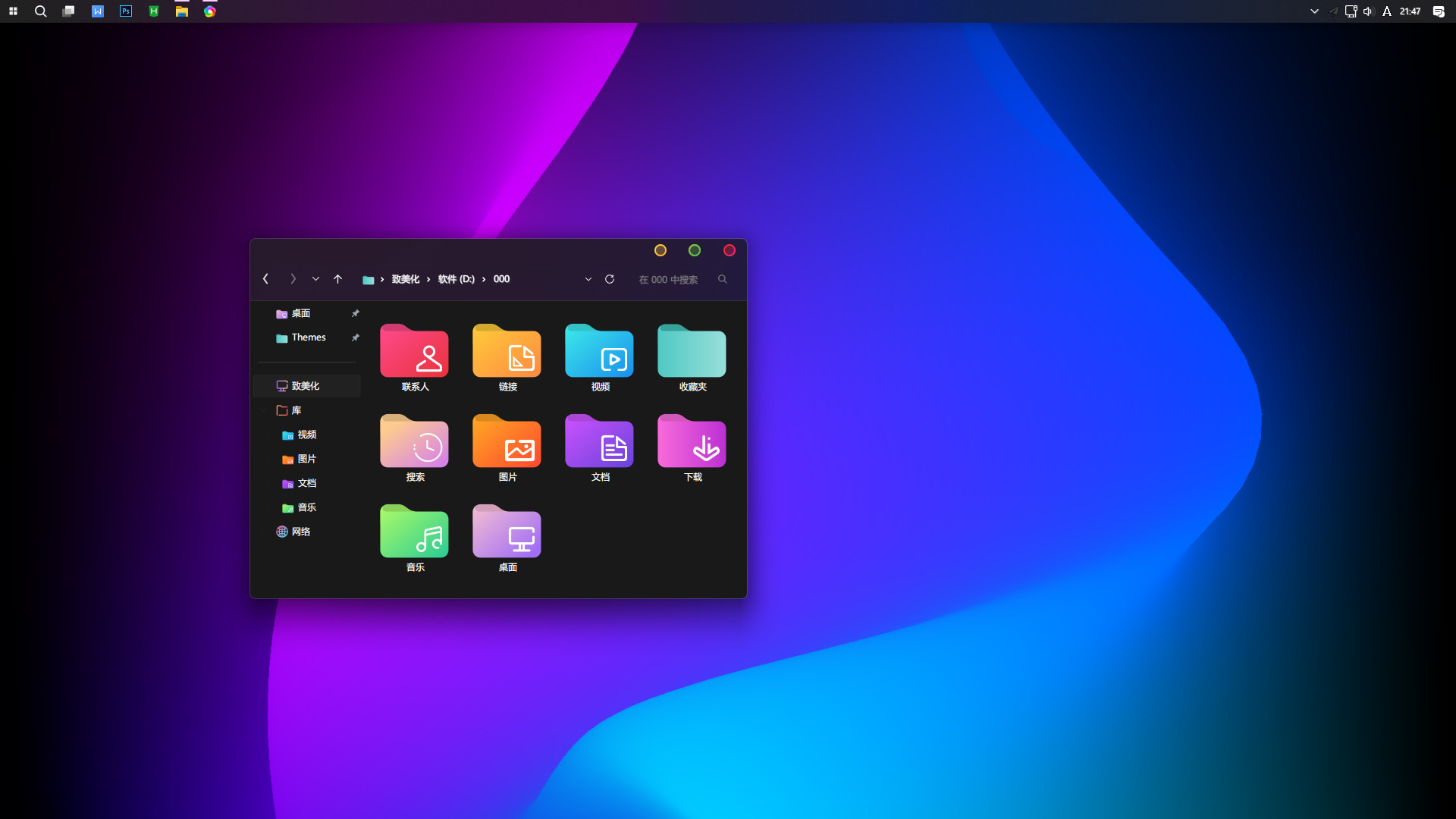Open the 链接 links folder

[x=507, y=353]
